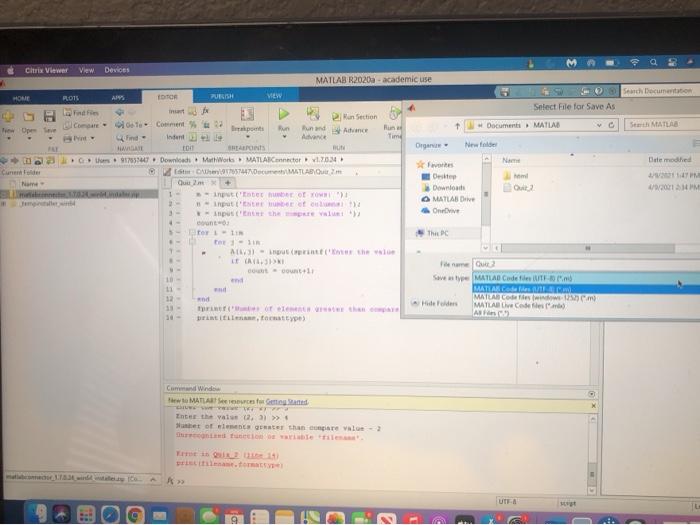The width and height of the screenshot is (700, 525).
Task: Open the Getting Started link
Action: coord(286,401)
